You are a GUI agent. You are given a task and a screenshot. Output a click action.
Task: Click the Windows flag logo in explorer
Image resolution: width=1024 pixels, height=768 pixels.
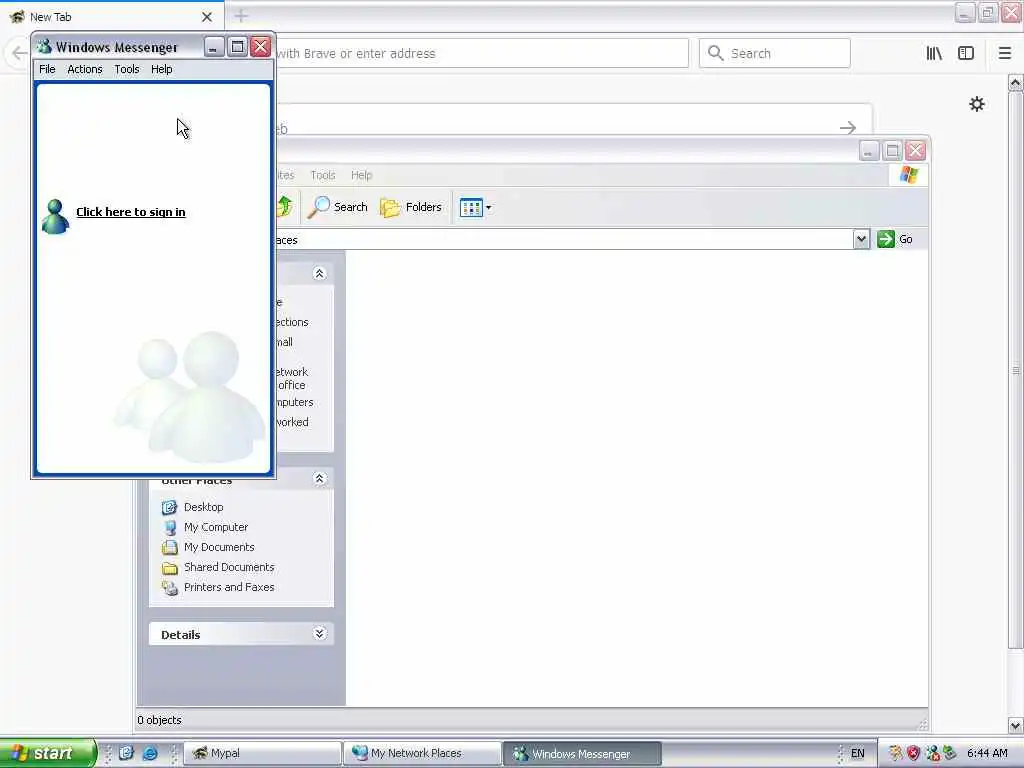pyautogui.click(x=908, y=175)
